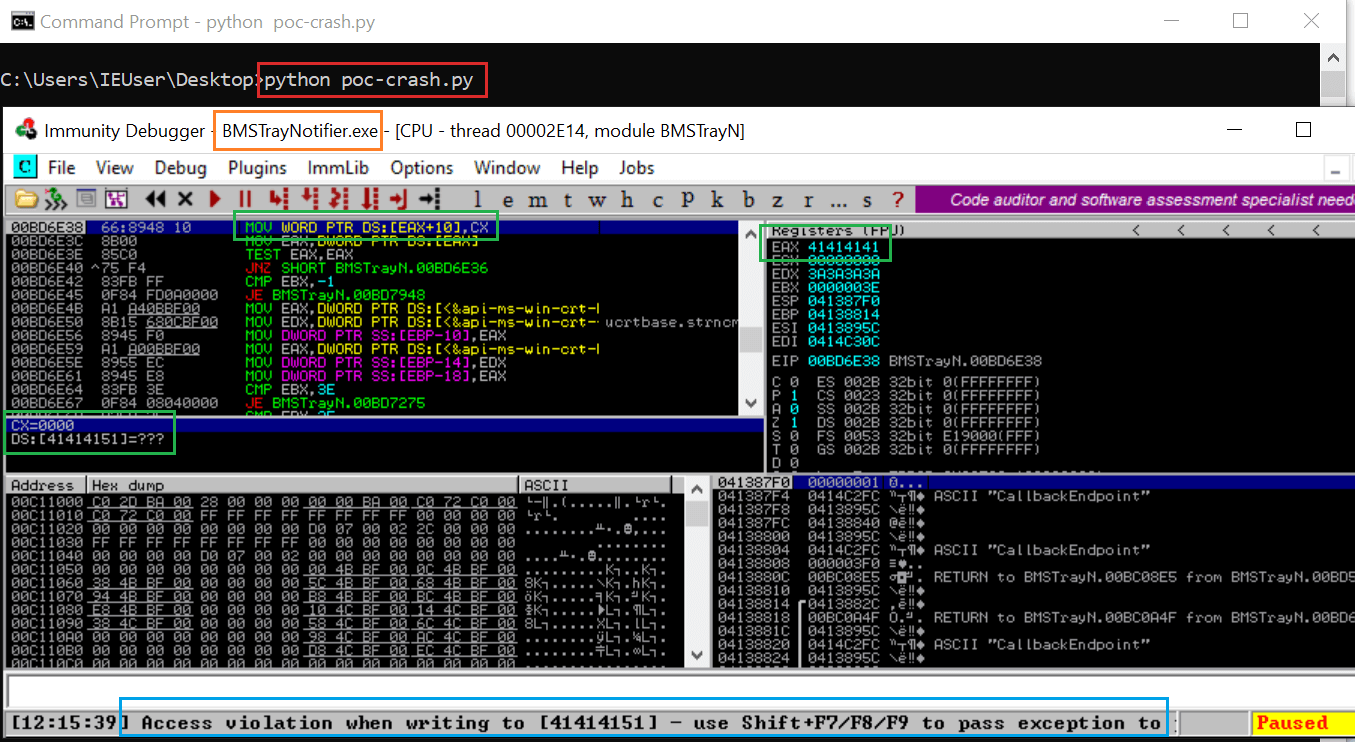Click stack row 0413880C RETURN to BMSTrayN.00BC08E5
The image size is (1355, 742).
[x=1036, y=577]
